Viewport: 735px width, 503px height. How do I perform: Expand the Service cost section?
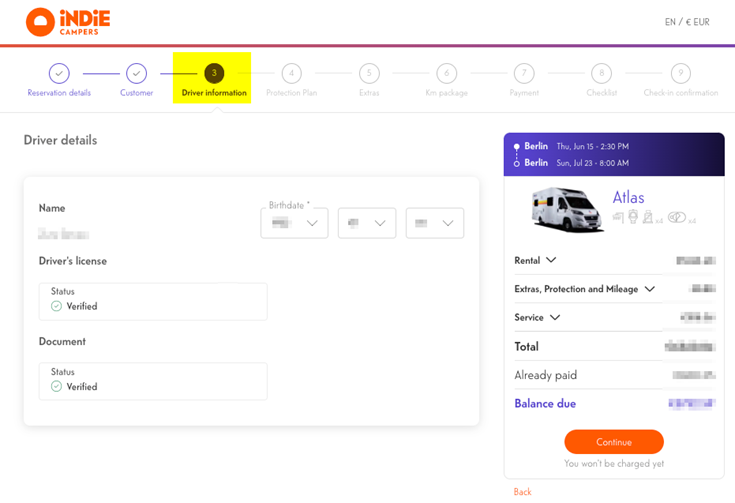(x=537, y=318)
